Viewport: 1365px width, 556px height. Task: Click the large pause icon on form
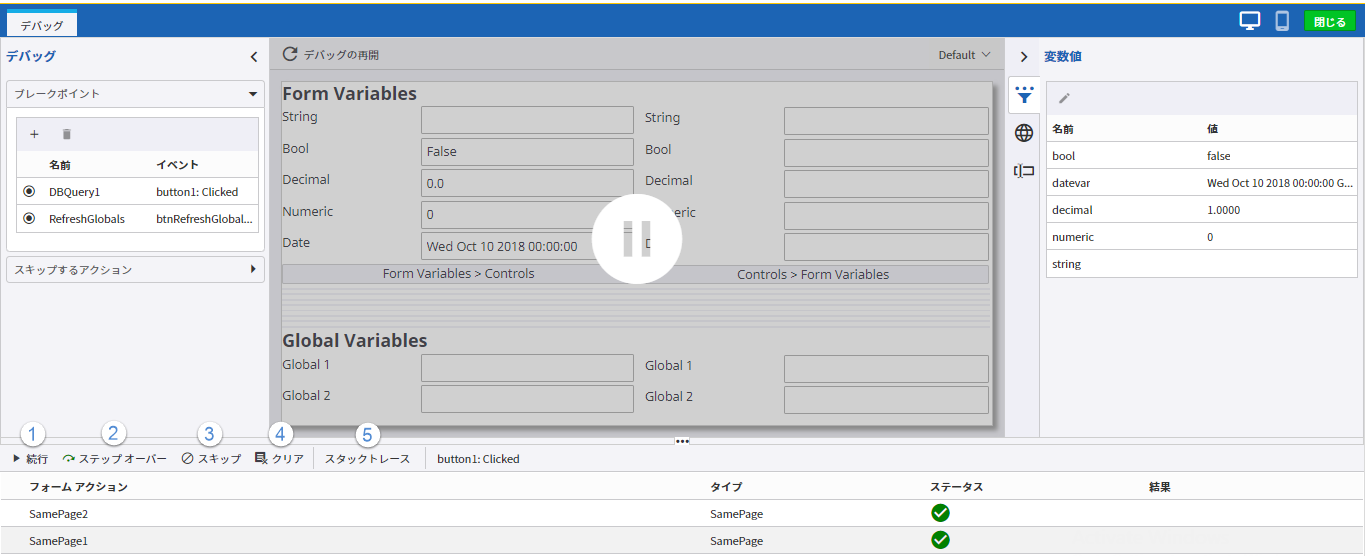637,240
